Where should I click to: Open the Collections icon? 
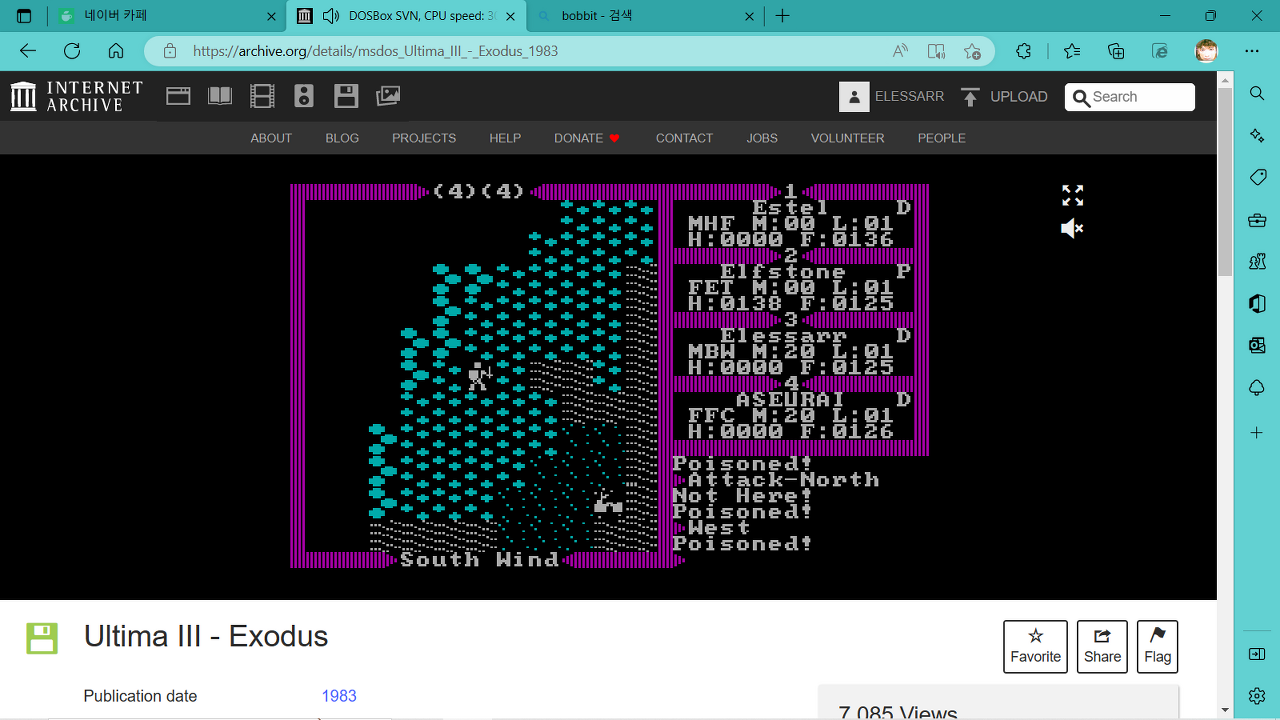click(1116, 51)
